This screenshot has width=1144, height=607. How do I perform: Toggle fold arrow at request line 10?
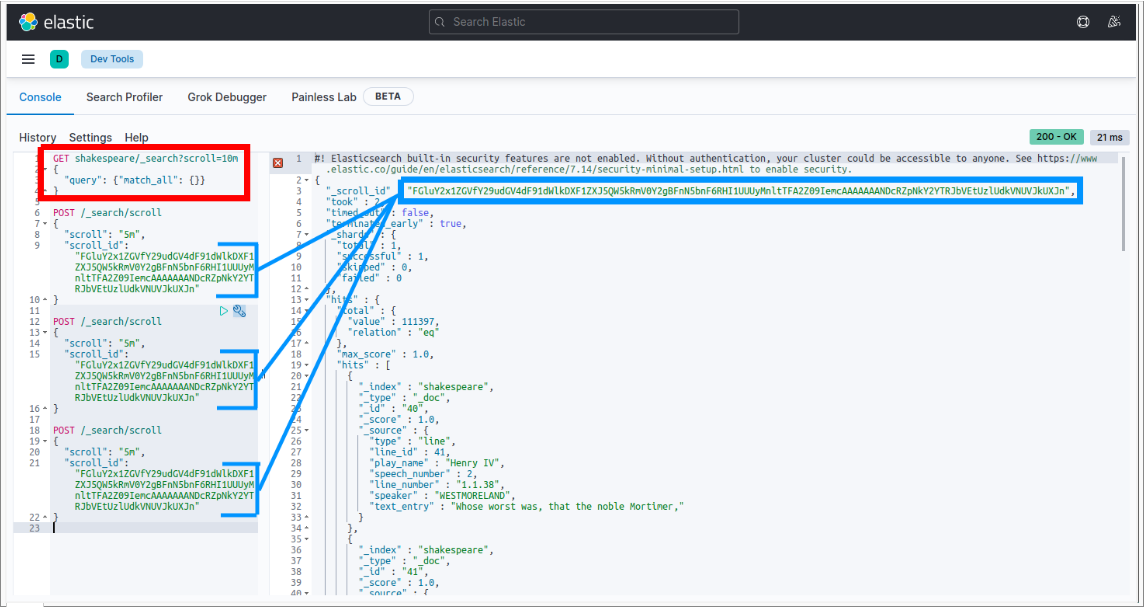point(45,300)
